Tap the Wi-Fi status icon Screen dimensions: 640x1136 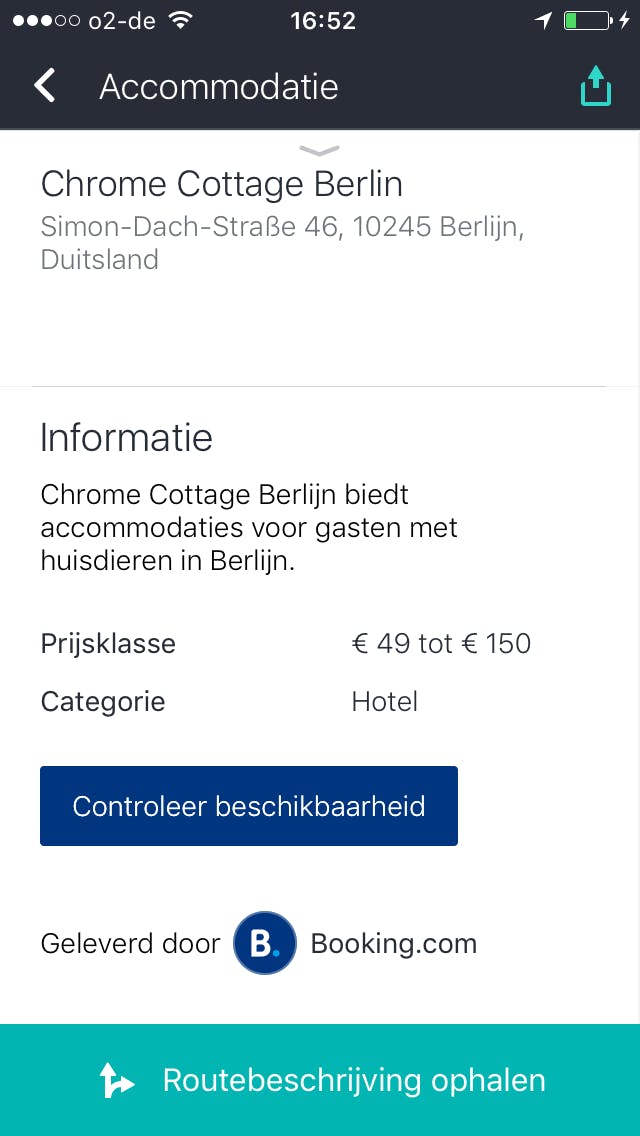click(181, 20)
